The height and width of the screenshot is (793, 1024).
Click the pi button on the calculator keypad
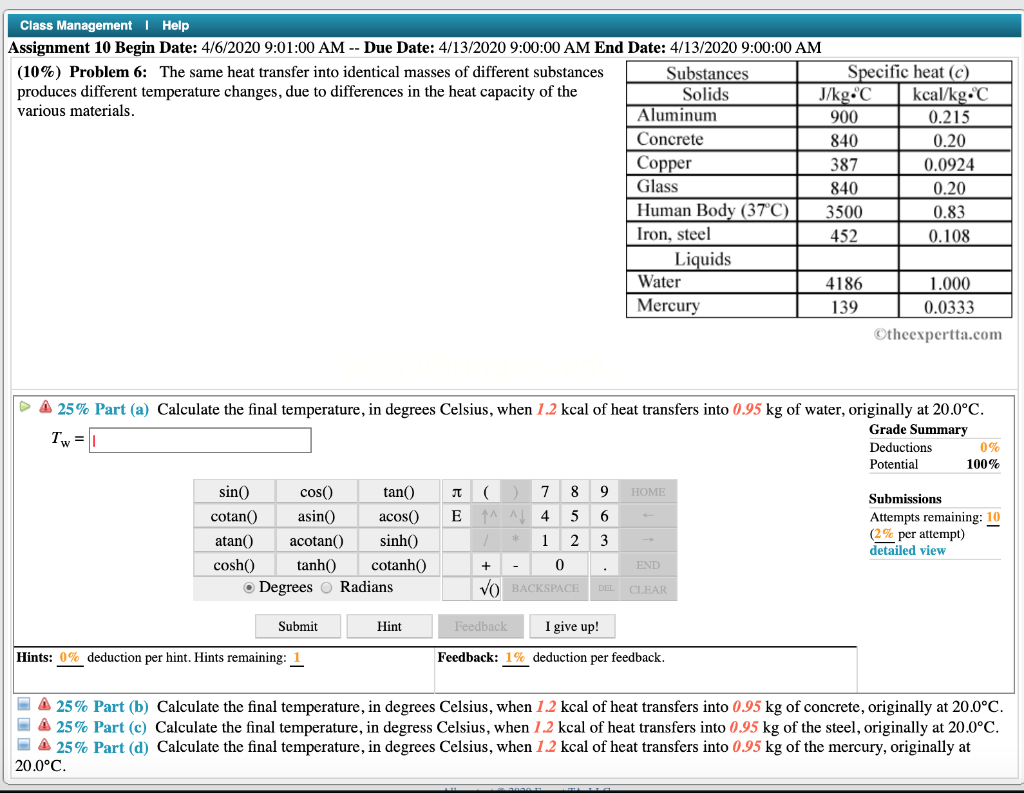pos(456,491)
